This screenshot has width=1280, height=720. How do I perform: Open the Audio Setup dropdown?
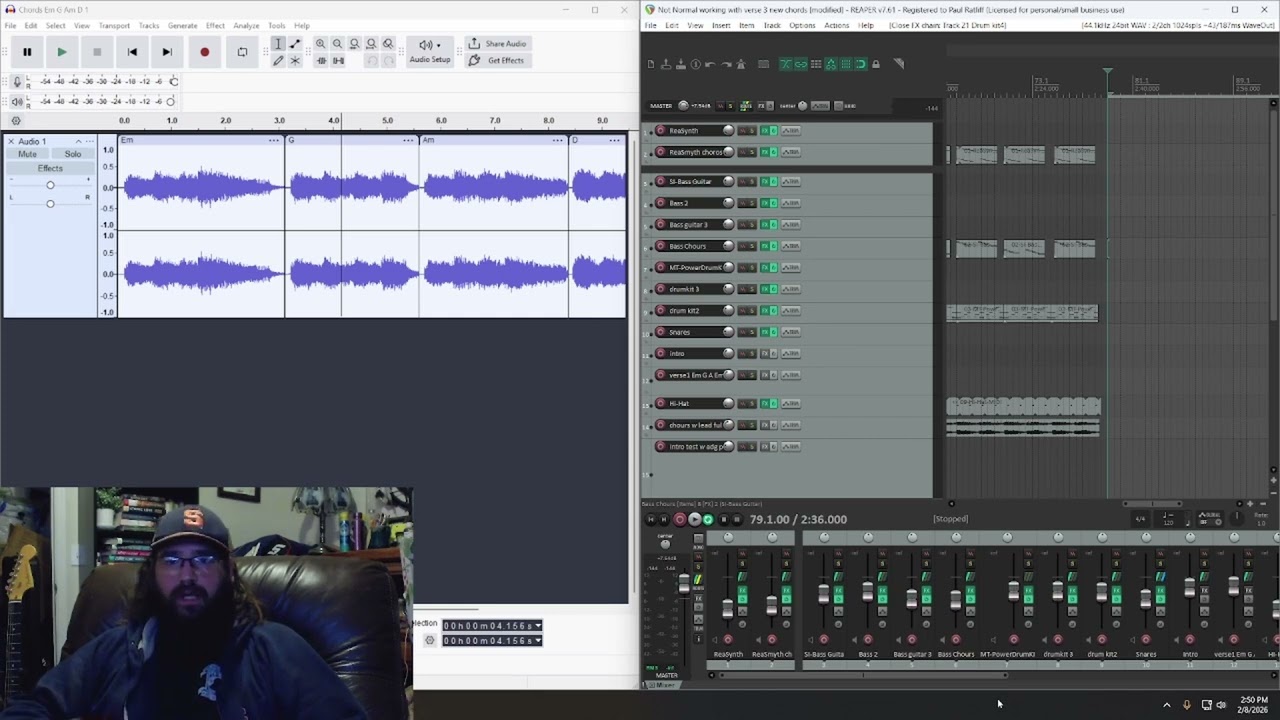[430, 52]
